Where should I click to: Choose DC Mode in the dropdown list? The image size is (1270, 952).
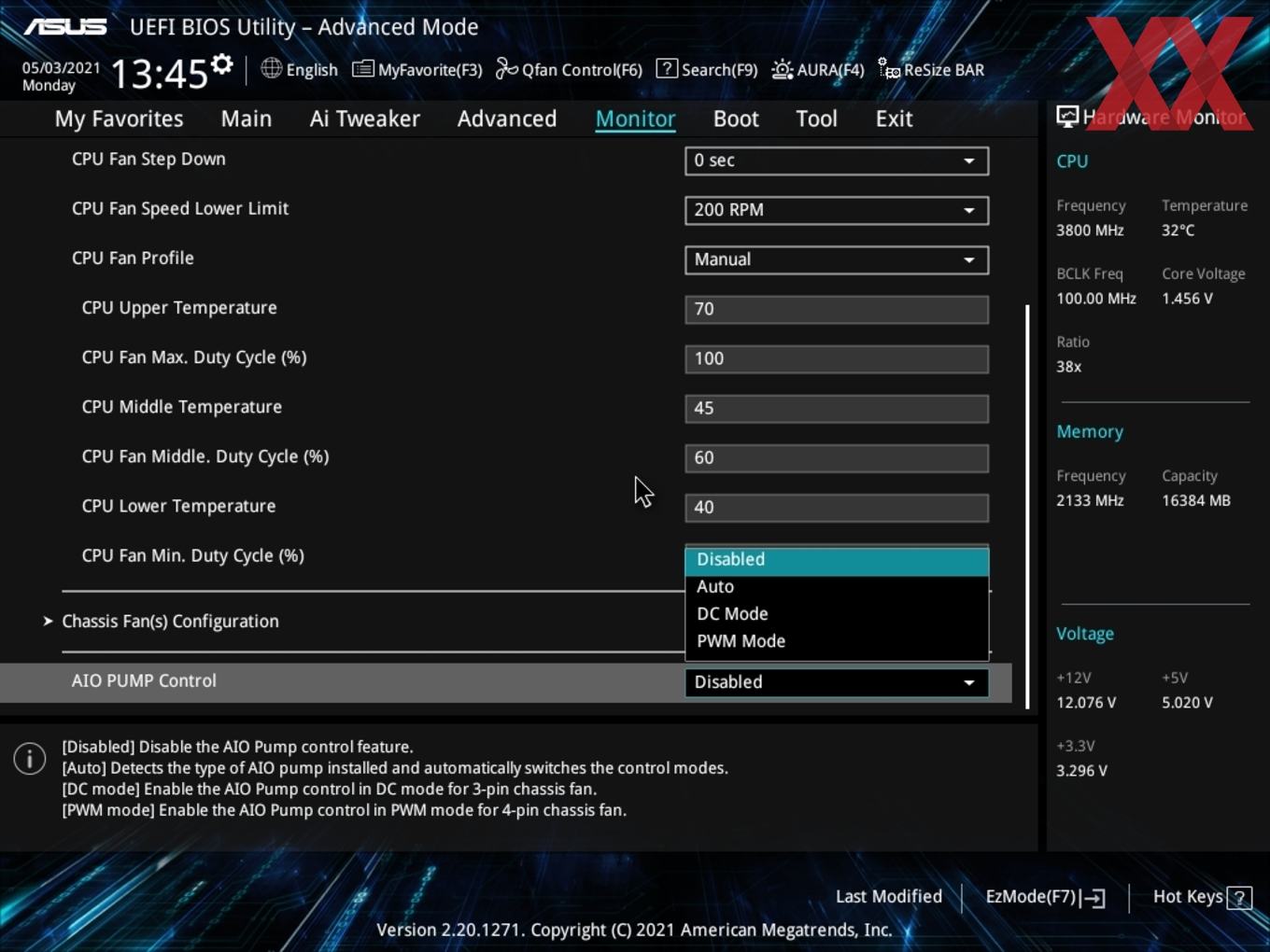(837, 614)
